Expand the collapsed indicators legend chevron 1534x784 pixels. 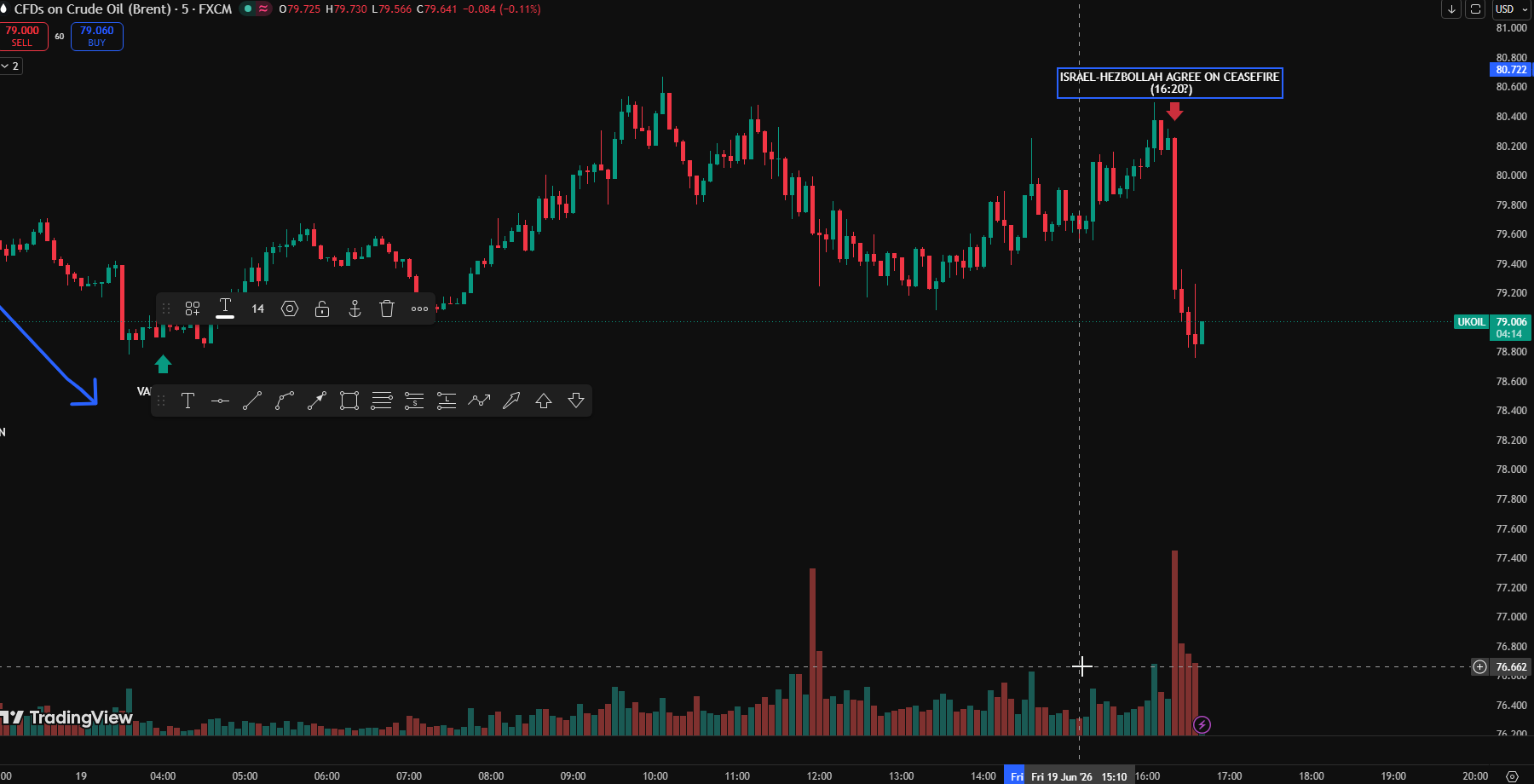[x=10, y=66]
